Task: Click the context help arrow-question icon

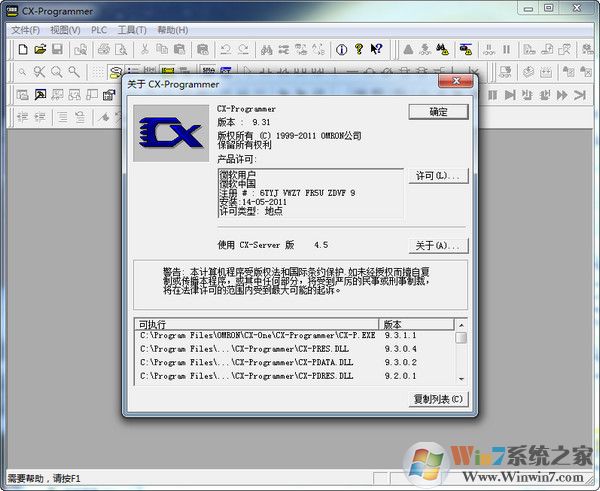Action: click(x=376, y=49)
